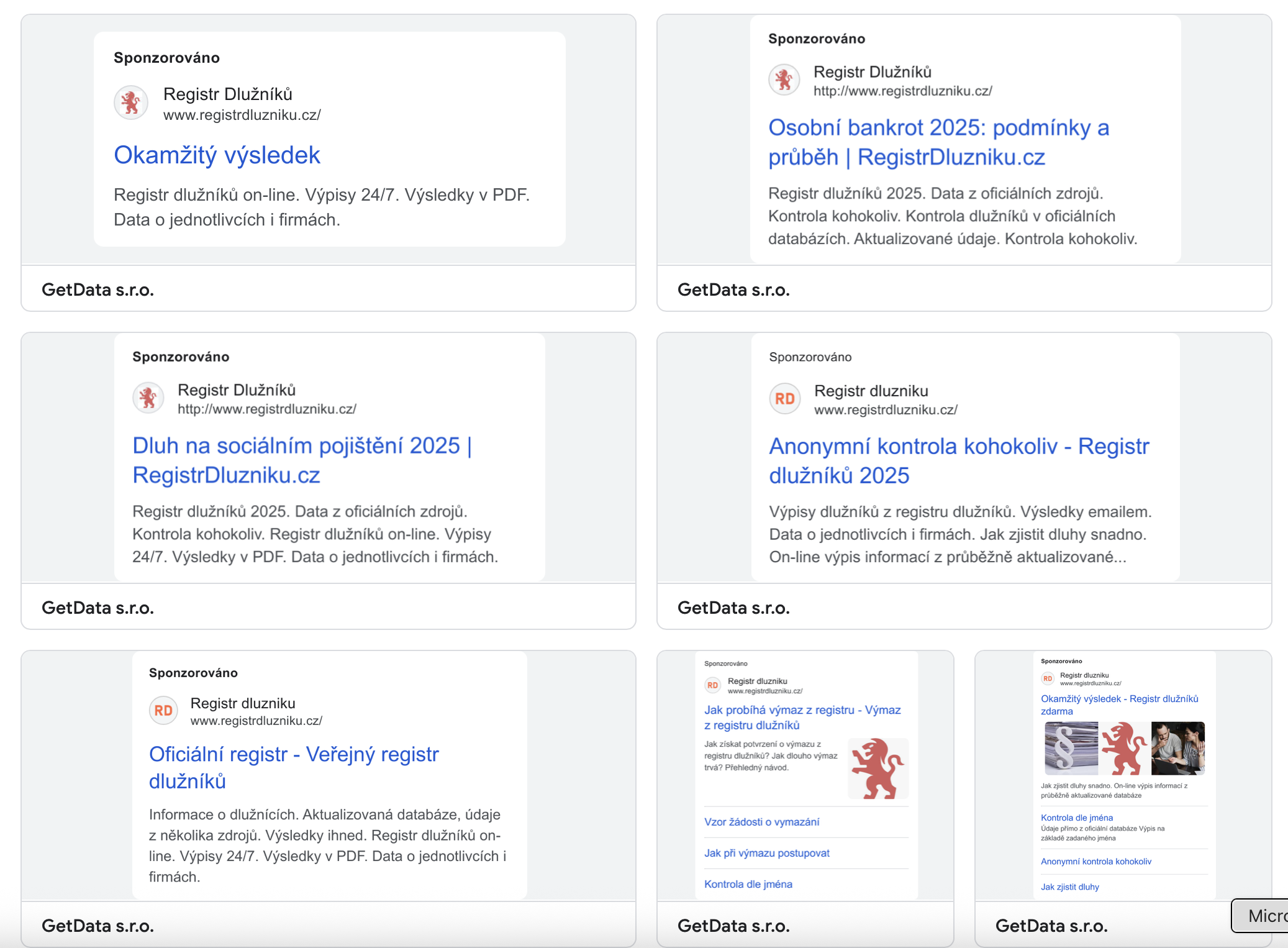Image resolution: width=1288 pixels, height=948 pixels.
Task: Click GetData s.r.o. under Okamžitý výsledek ad
Action: click(x=98, y=289)
